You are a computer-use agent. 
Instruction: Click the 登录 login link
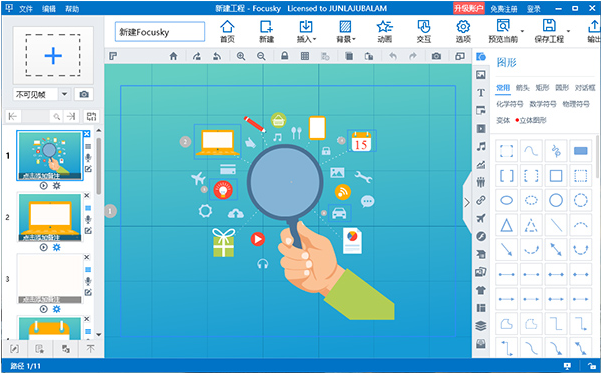click(534, 9)
